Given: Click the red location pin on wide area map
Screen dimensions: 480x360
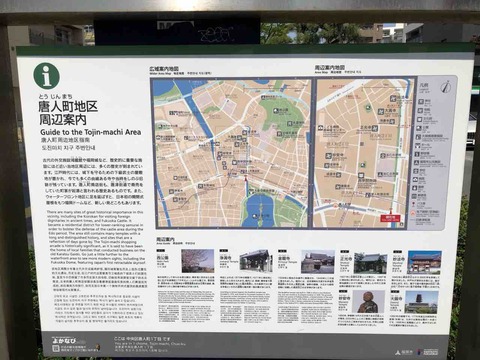Looking at the screenshot, I should click(x=246, y=178).
